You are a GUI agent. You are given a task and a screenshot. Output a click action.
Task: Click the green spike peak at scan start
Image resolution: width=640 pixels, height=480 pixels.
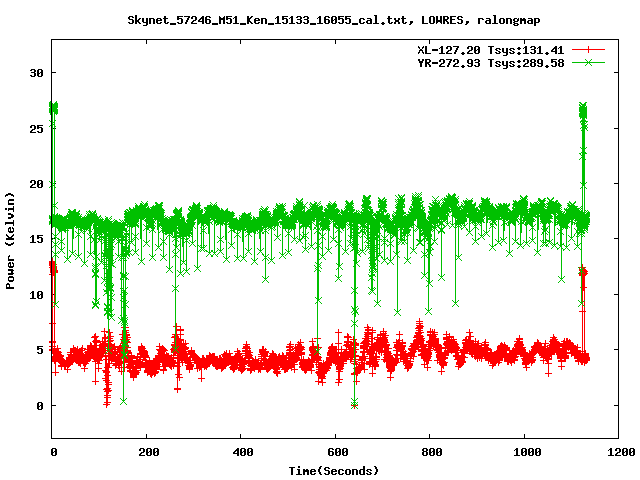pos(54,106)
